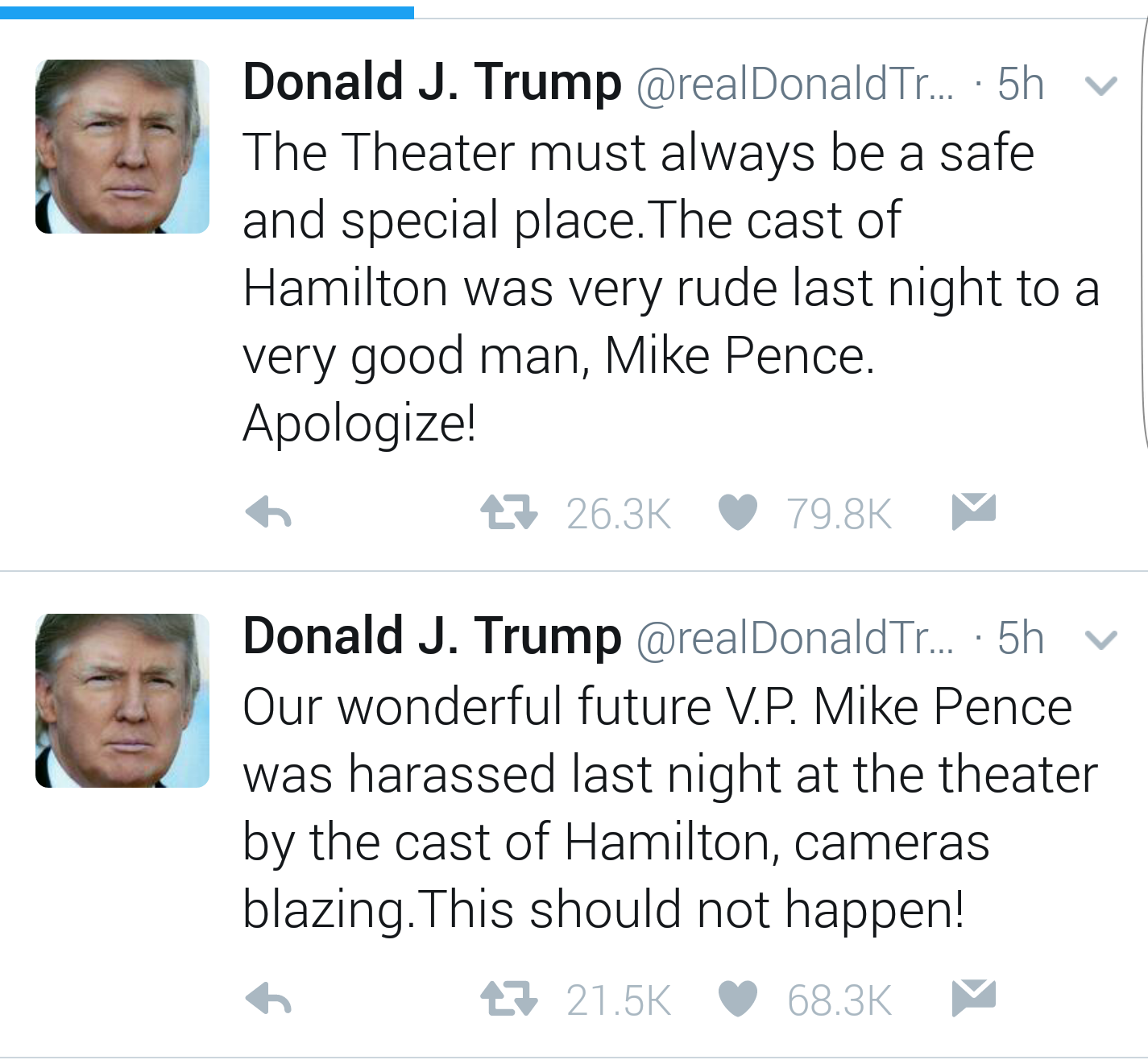Open the 5h timestamp of the second tweet
Screen dimensions: 1148x1064
coord(1021,638)
